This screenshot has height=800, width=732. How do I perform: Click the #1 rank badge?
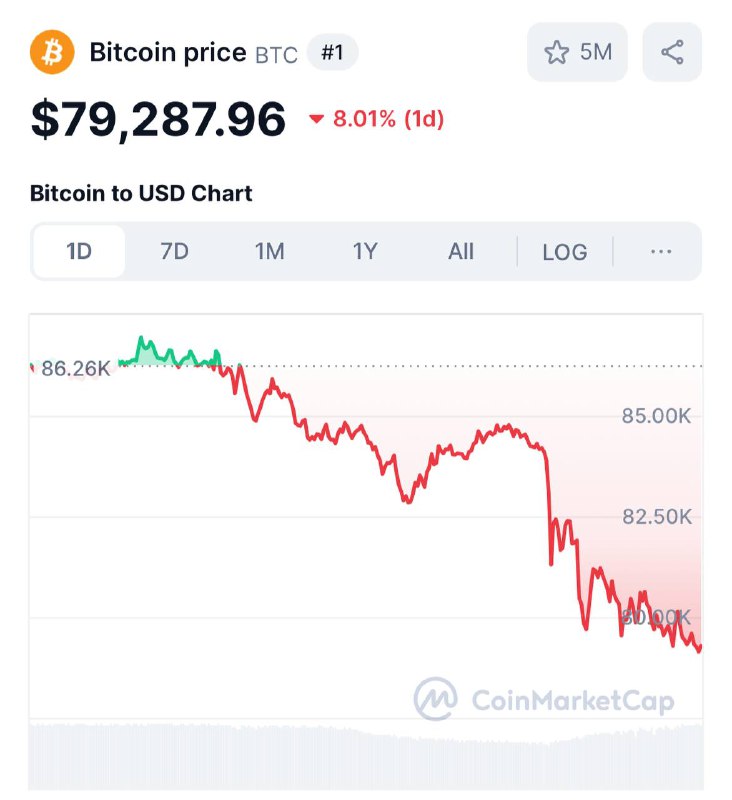click(x=333, y=52)
